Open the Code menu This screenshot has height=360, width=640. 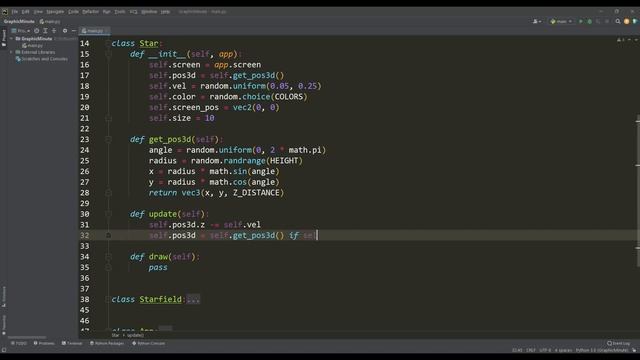pos(73,12)
